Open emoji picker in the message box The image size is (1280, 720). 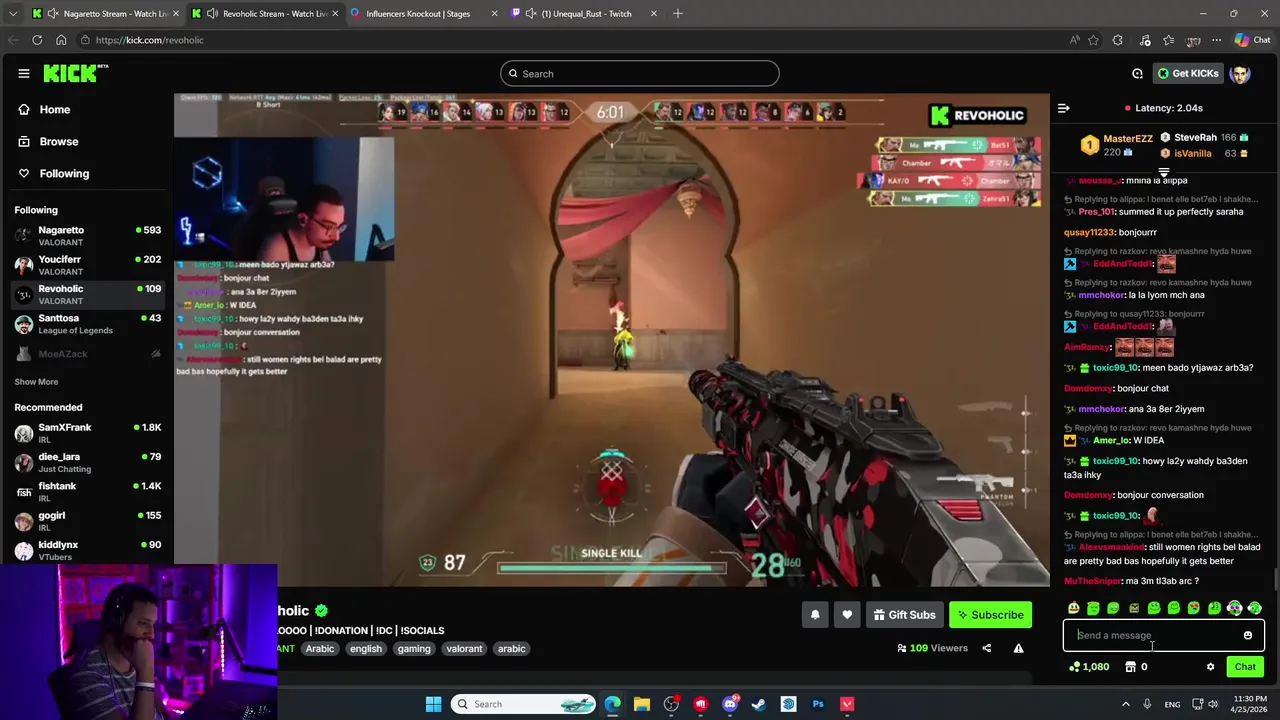point(1248,635)
